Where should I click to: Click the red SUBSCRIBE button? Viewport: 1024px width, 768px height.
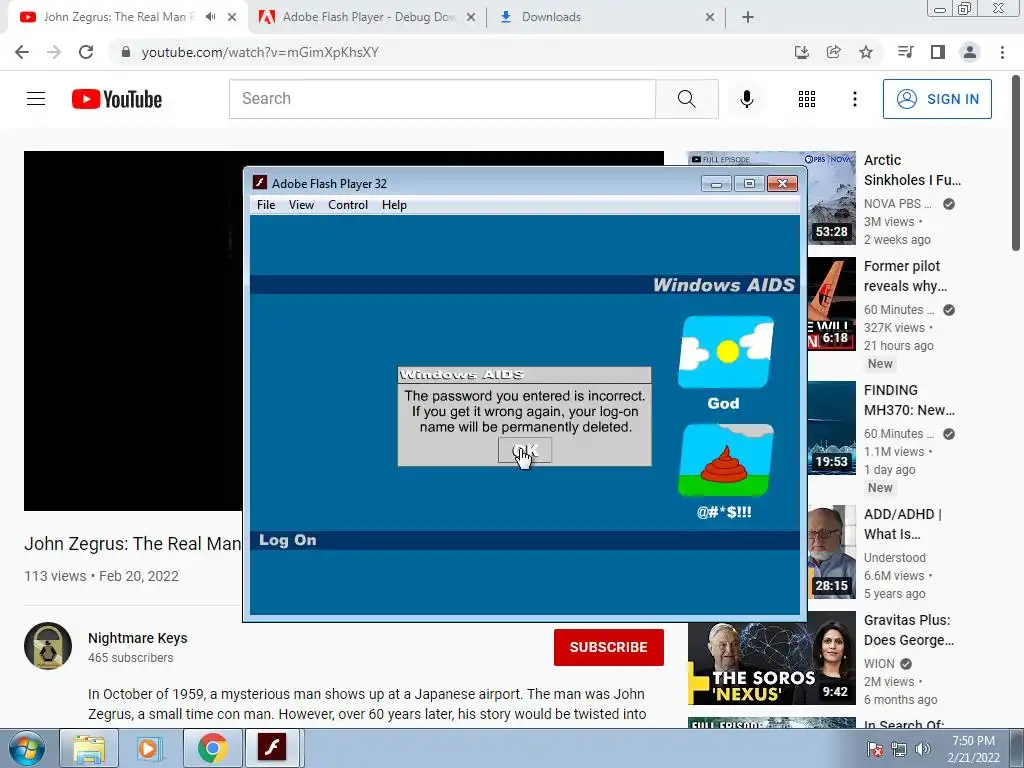[x=609, y=647]
